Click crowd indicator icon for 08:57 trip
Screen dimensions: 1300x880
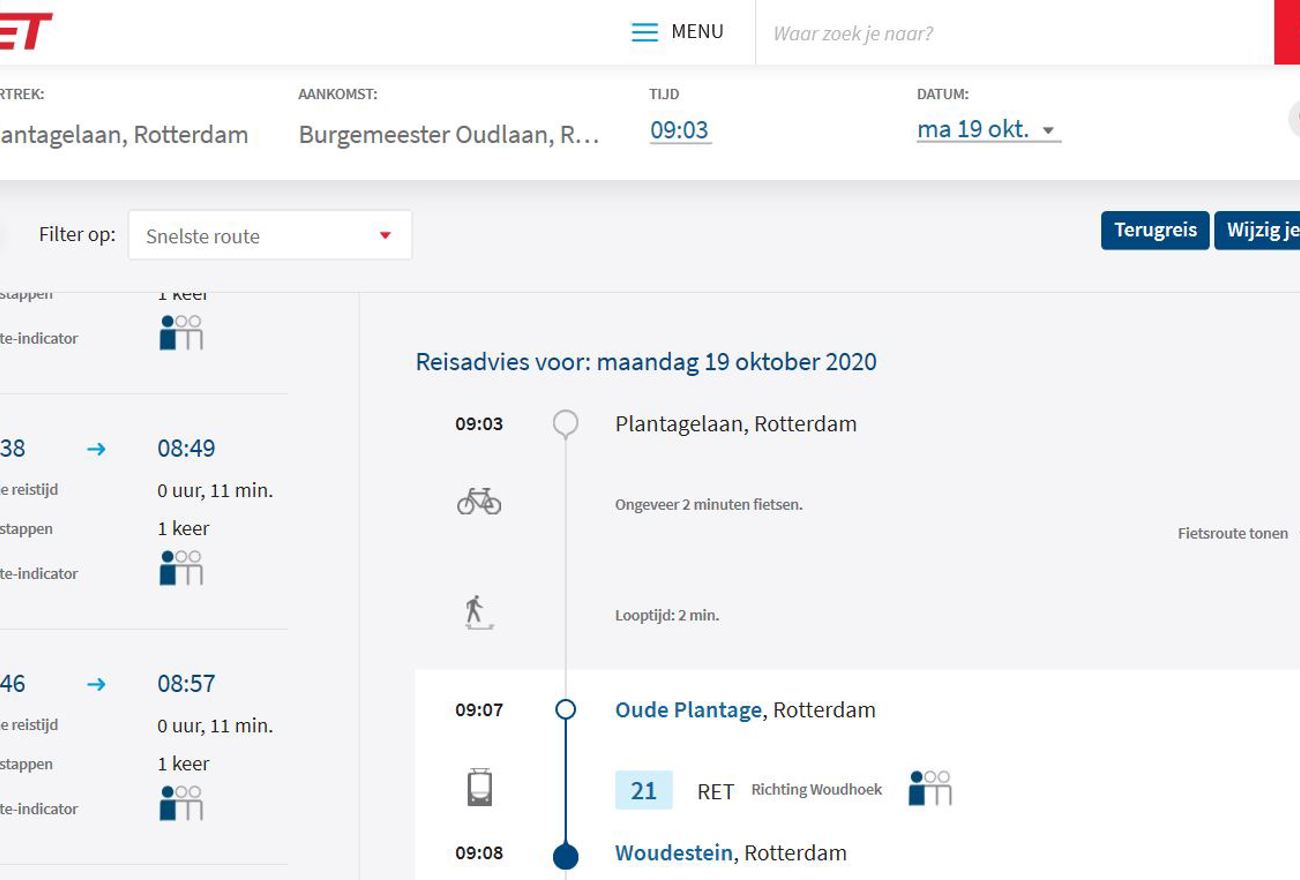181,803
